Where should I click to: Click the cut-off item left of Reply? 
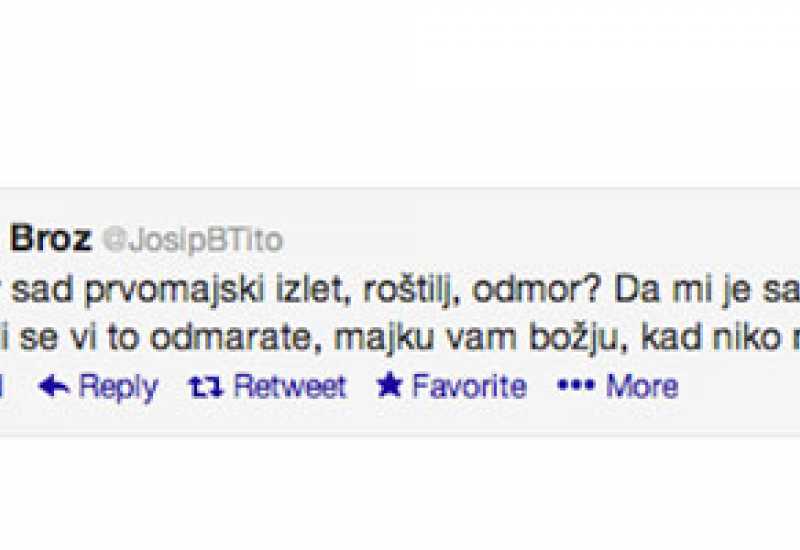click(2, 386)
